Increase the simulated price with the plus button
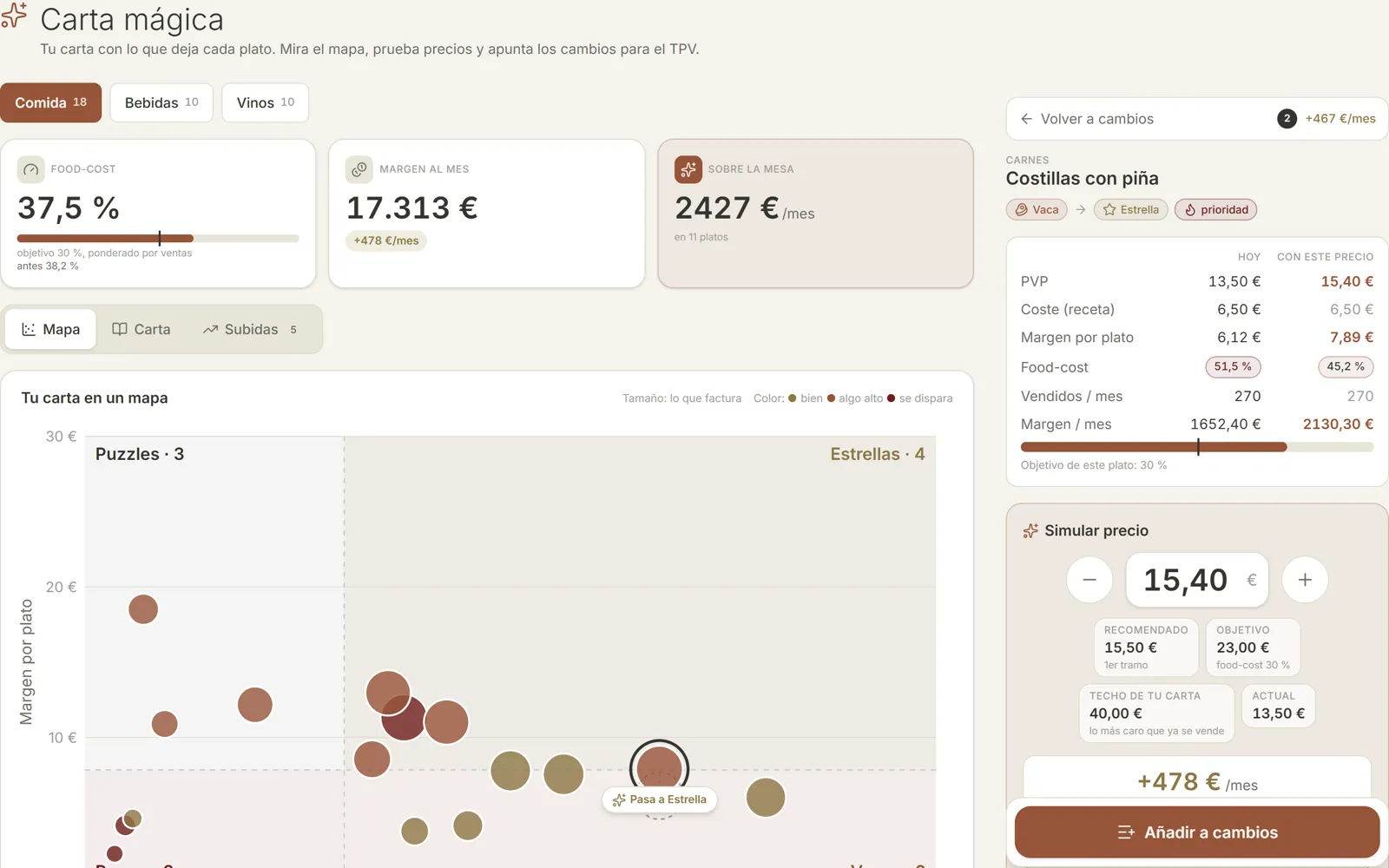Viewport: 1389px width, 868px height. [1305, 580]
